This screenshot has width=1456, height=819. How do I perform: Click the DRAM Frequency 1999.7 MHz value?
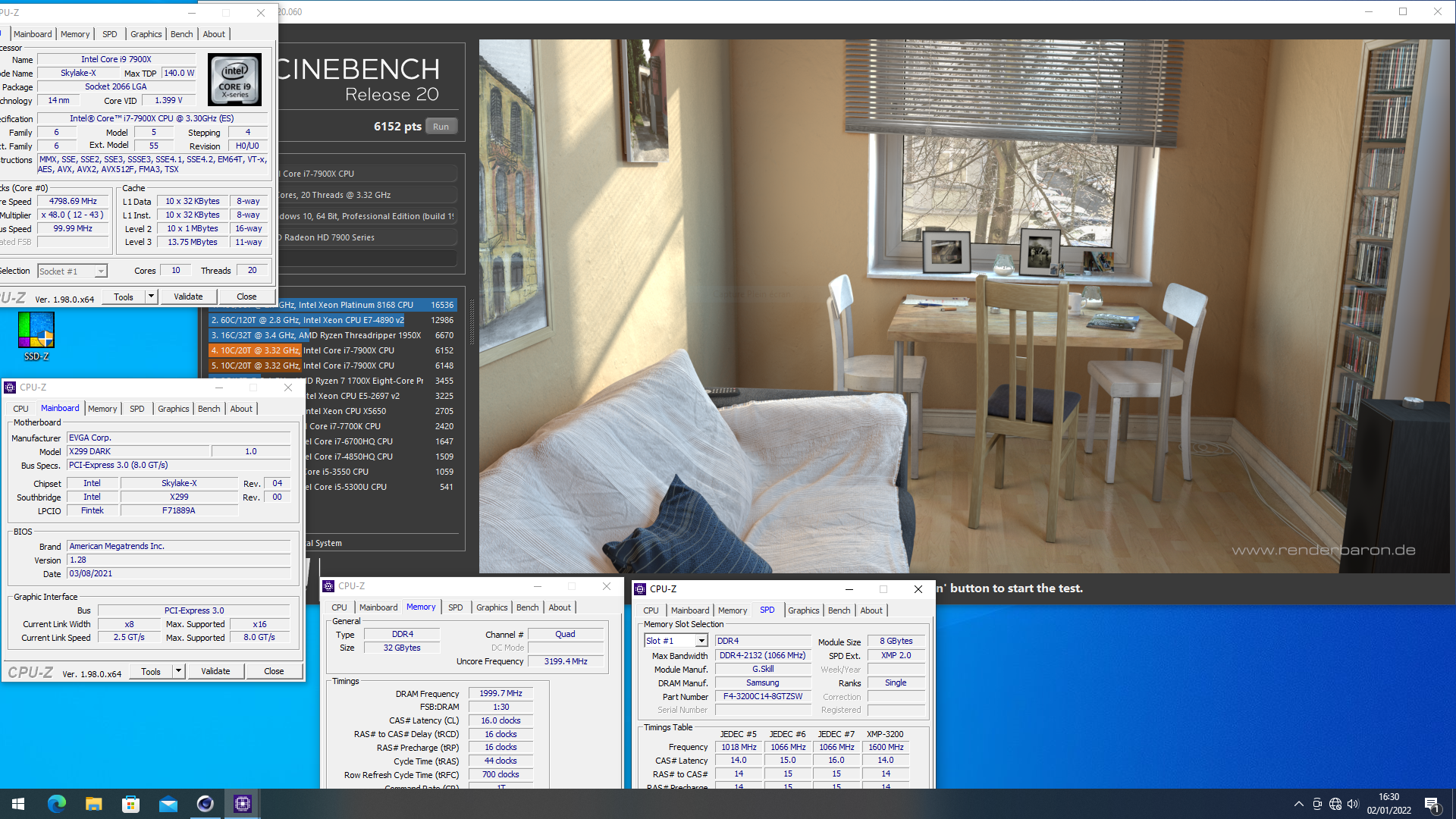pos(500,693)
